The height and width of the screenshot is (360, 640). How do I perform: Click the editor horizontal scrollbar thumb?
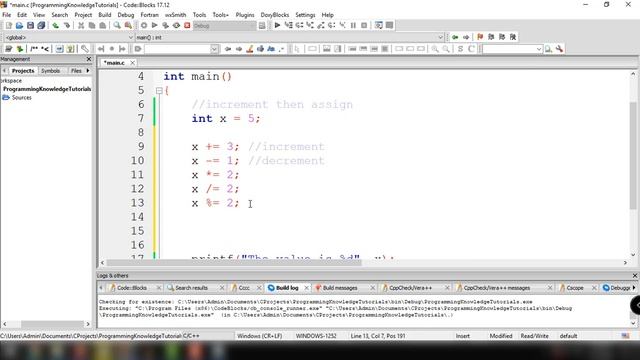pos(234,263)
